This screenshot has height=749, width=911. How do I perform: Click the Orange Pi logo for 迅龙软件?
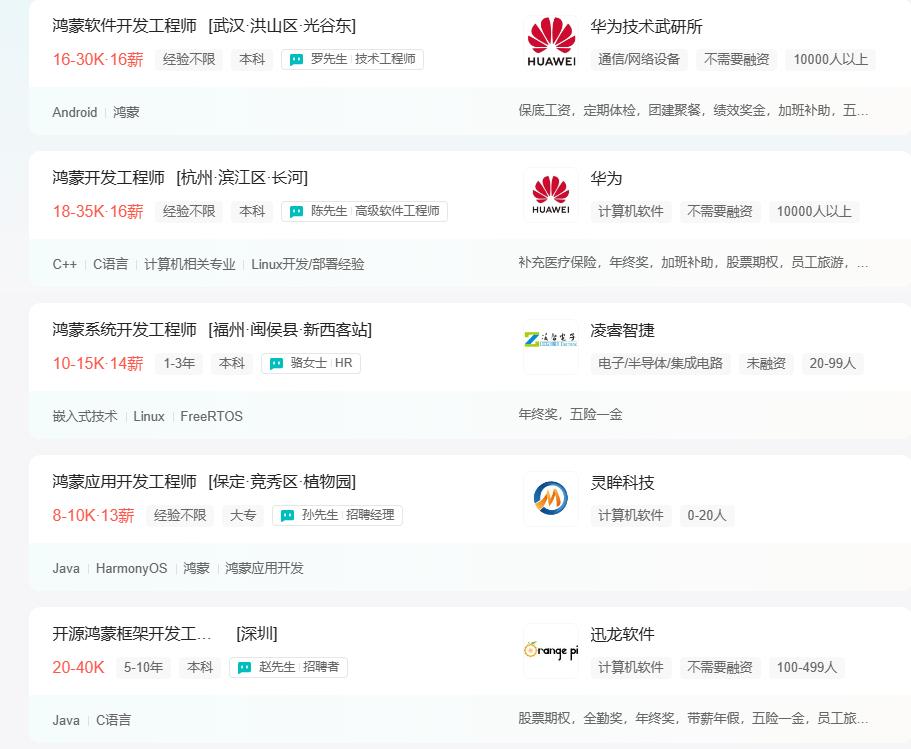coord(551,651)
